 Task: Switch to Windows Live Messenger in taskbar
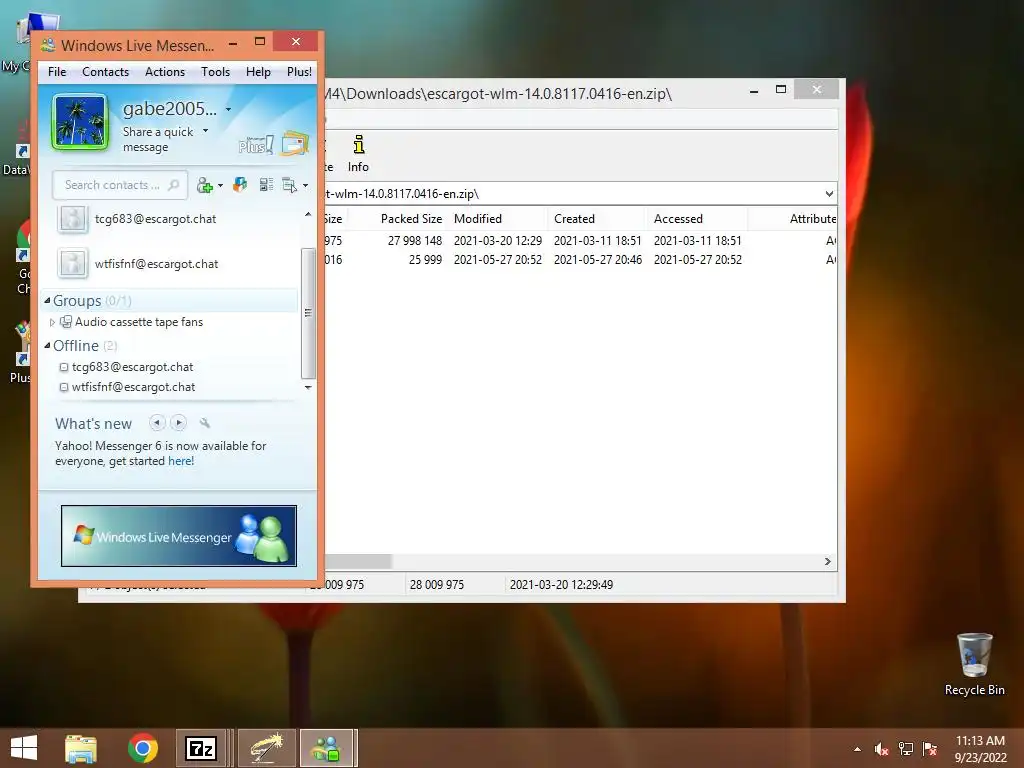pos(327,748)
